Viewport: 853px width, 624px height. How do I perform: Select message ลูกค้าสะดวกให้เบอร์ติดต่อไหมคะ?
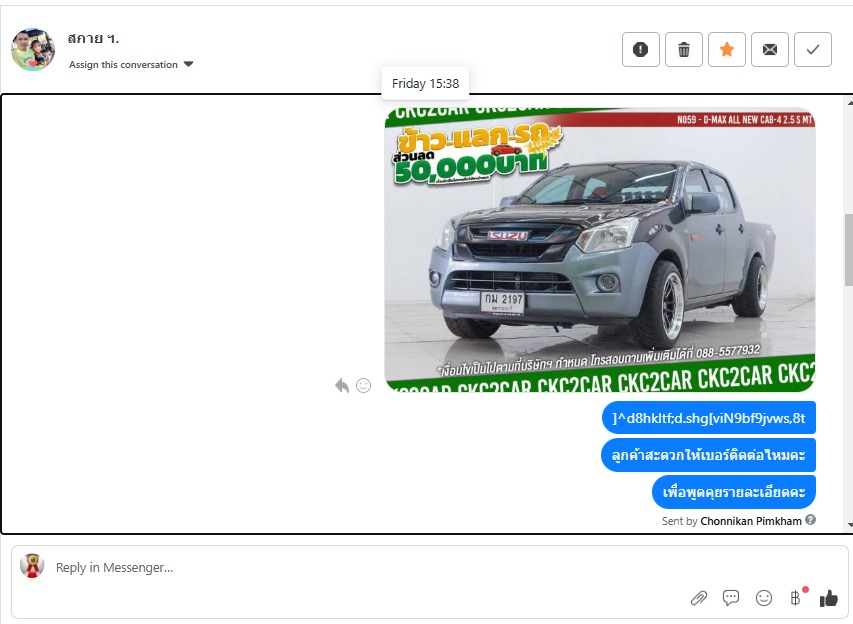(708, 455)
